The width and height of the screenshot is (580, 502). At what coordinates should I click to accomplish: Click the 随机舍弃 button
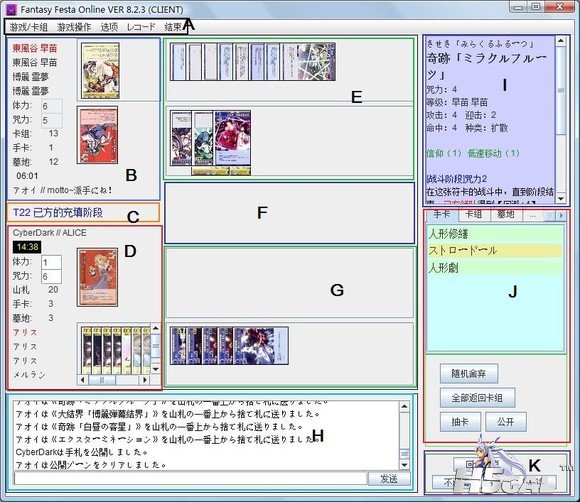(x=469, y=374)
